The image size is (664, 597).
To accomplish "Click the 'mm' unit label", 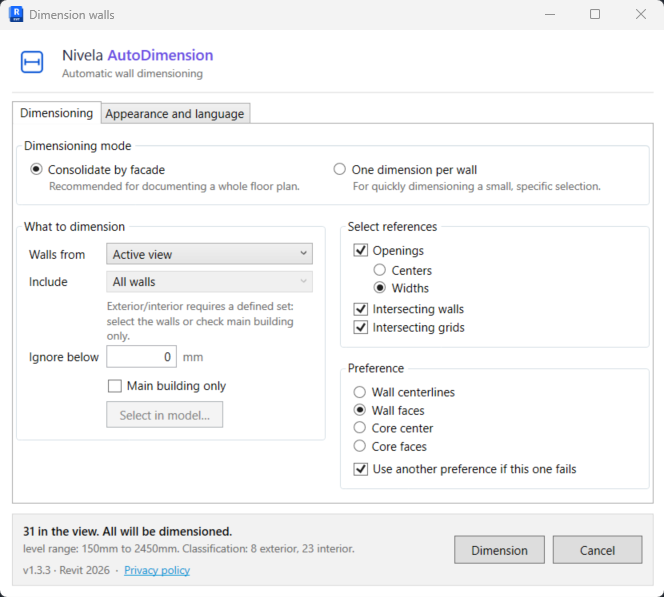I will pos(193,357).
